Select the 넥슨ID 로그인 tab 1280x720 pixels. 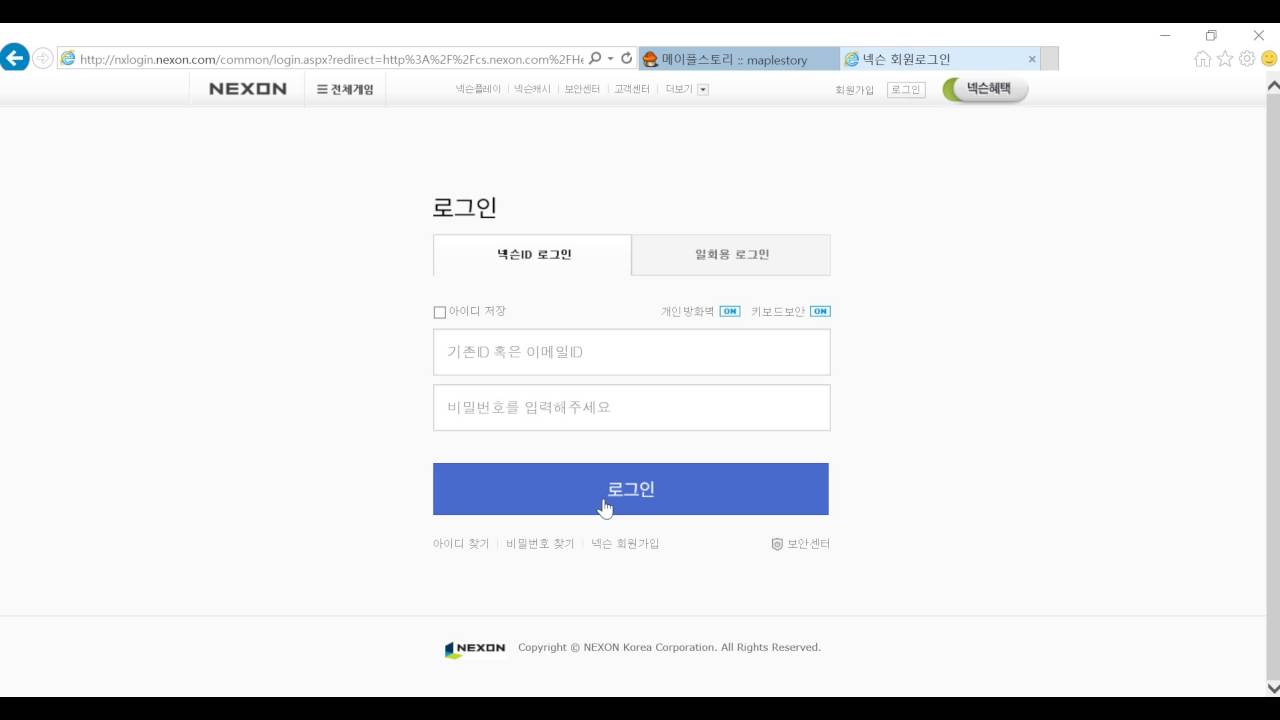[533, 255]
